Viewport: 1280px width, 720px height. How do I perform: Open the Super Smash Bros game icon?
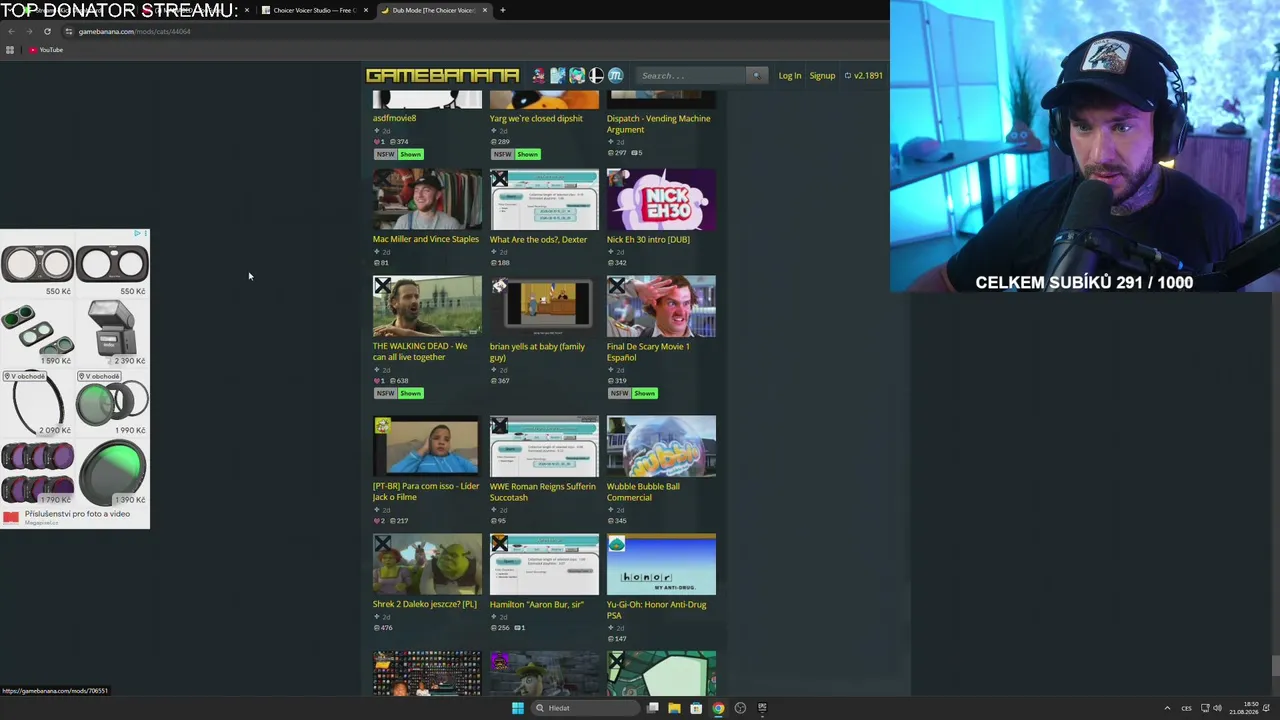[596, 76]
